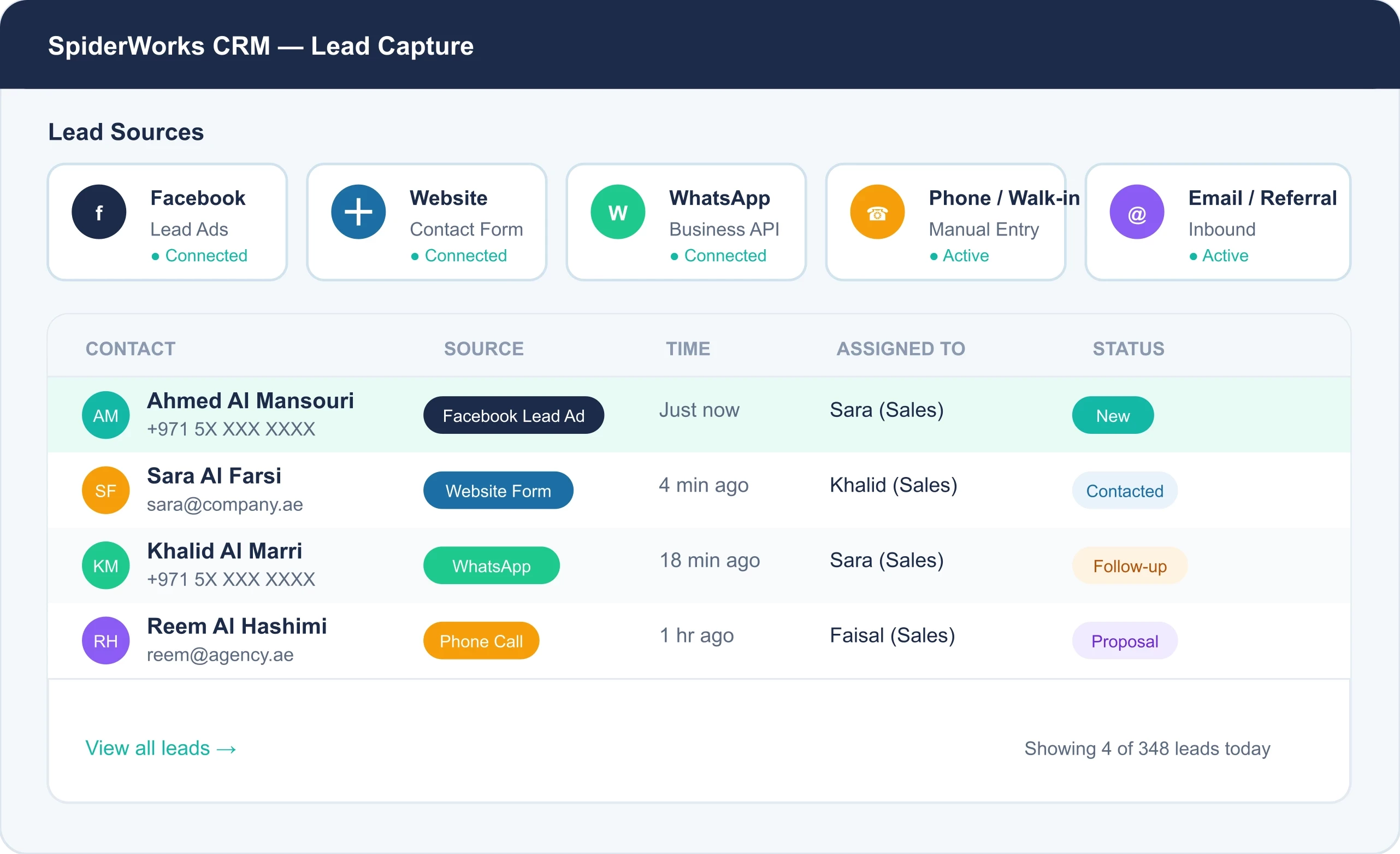Open the RH avatar for Reem
This screenshot has width=1400, height=854.
(x=105, y=640)
